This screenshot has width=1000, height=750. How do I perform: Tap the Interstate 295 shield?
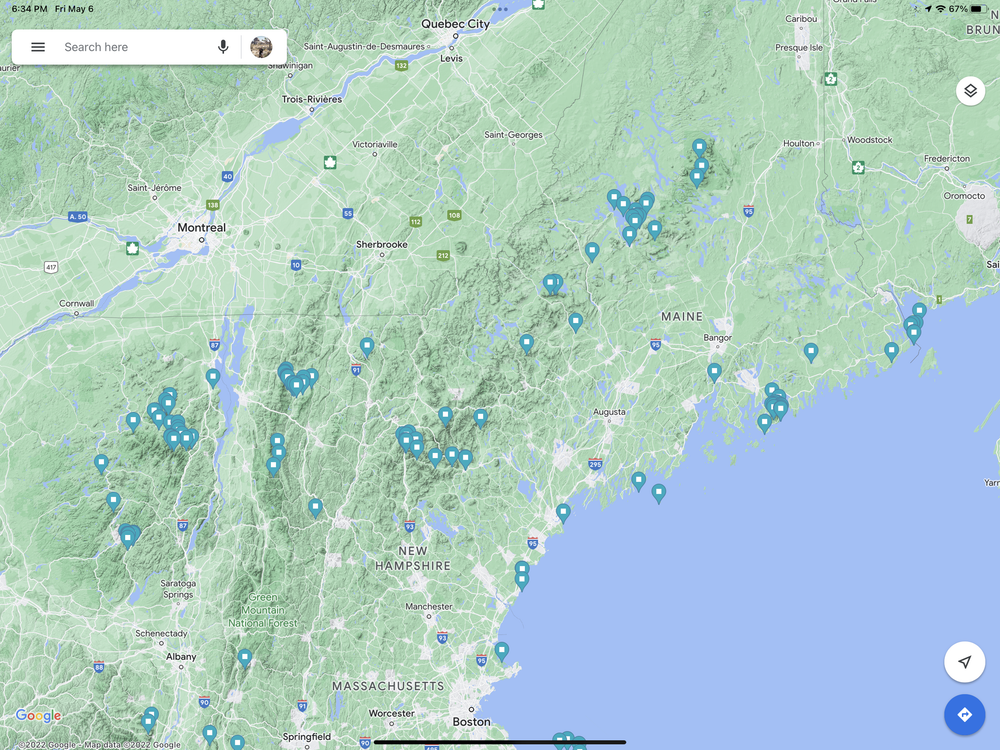click(x=595, y=464)
